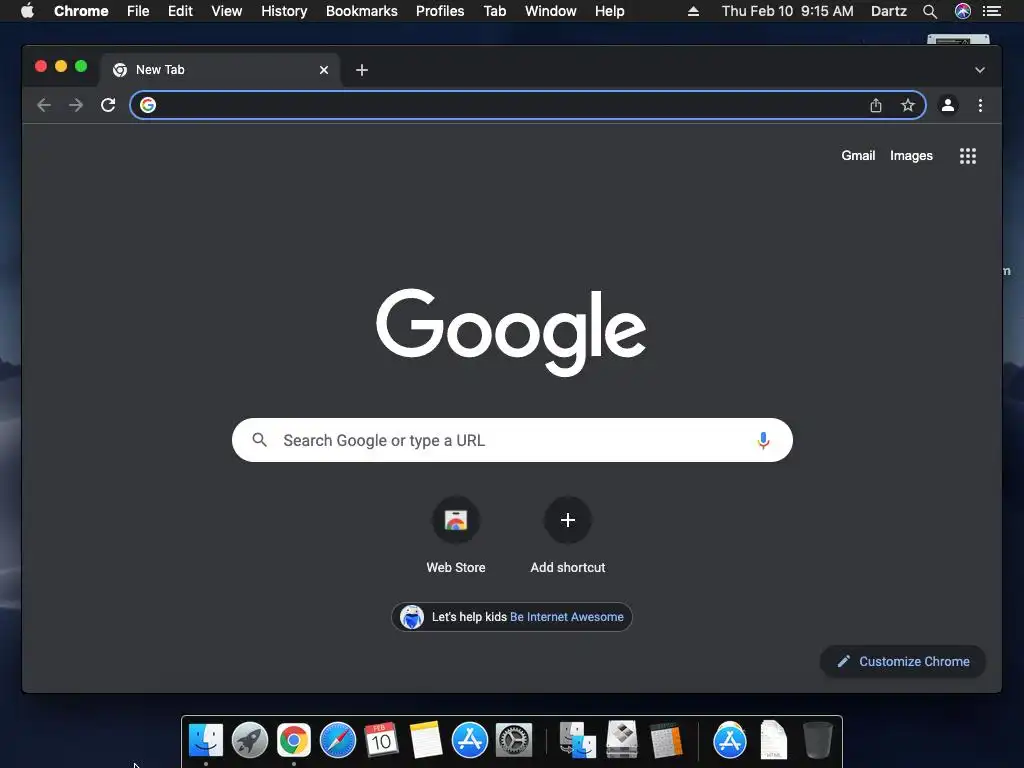Click the Dartz user name in menu bar
The height and width of the screenshot is (768, 1024).
889,11
